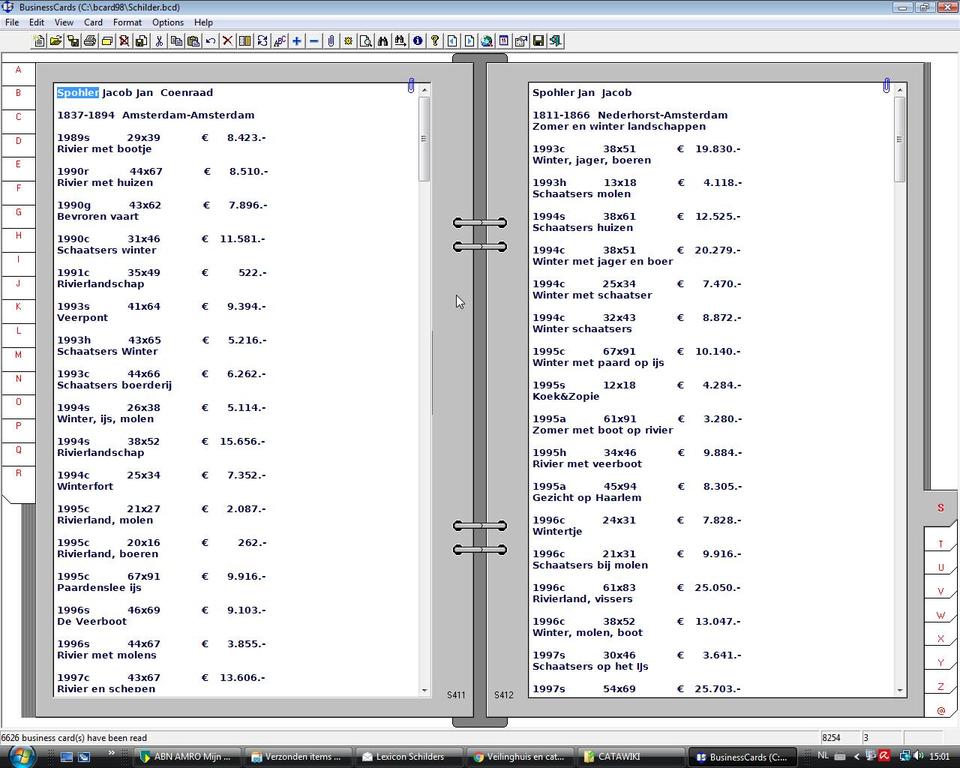Select the letter T index tab

940,544
